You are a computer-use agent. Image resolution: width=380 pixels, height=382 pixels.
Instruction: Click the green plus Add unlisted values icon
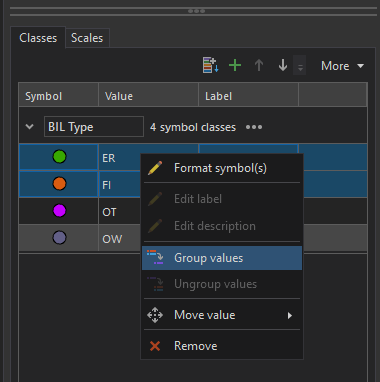pos(235,65)
